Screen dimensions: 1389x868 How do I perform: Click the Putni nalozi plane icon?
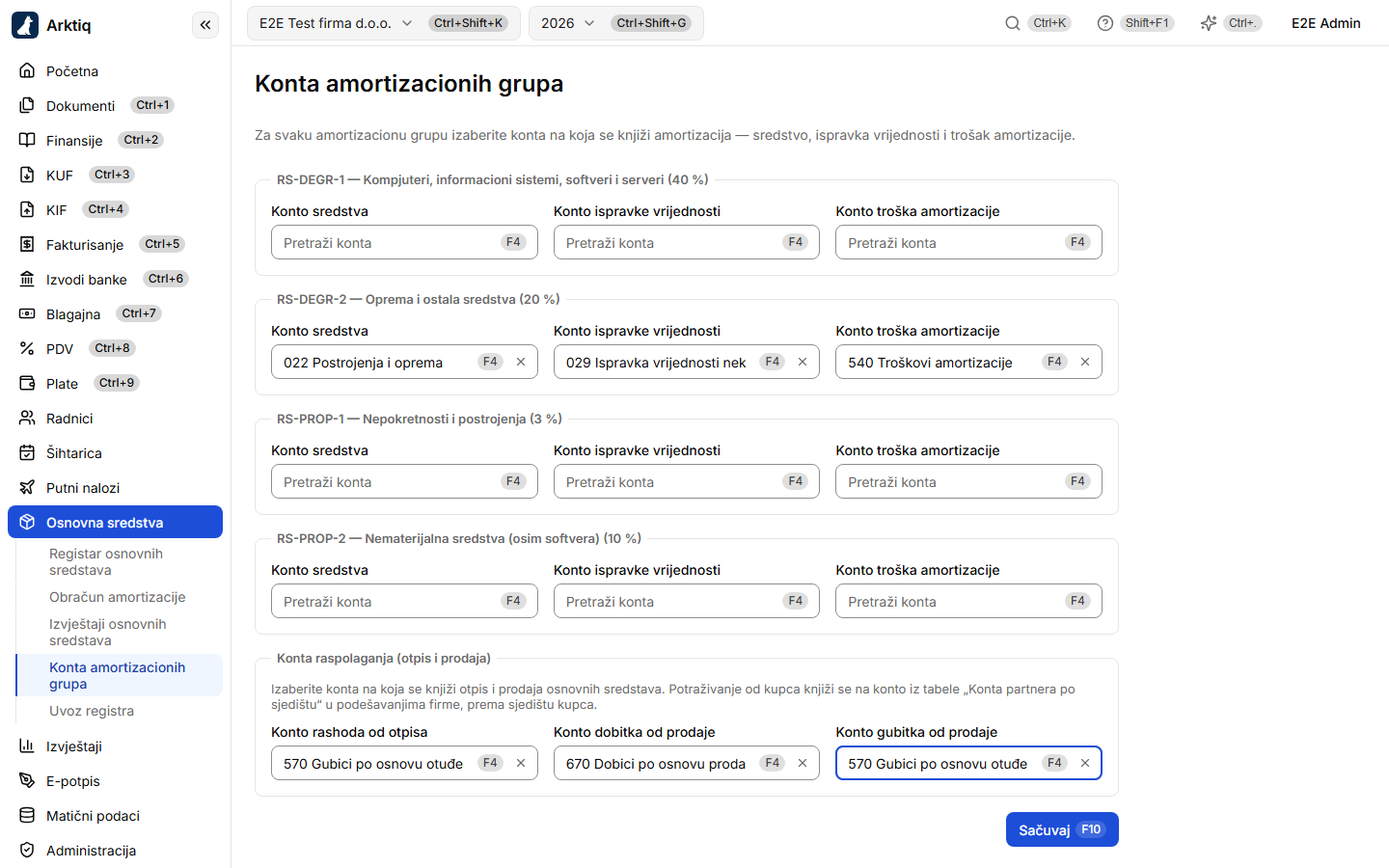(27, 487)
